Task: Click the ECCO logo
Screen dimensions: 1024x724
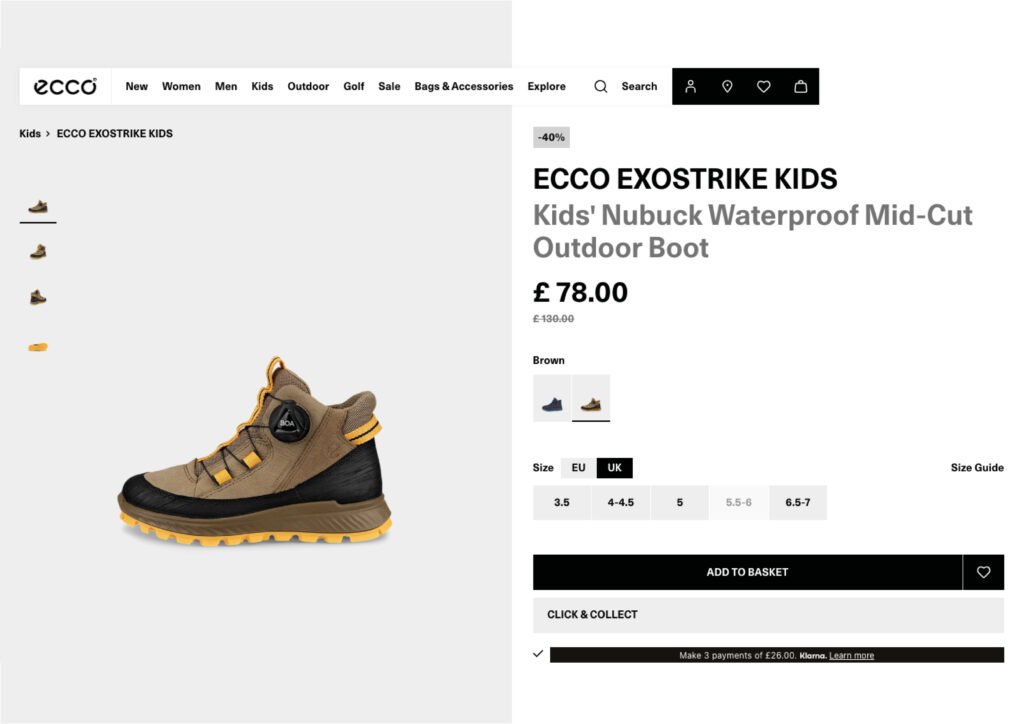Action: (x=65, y=86)
